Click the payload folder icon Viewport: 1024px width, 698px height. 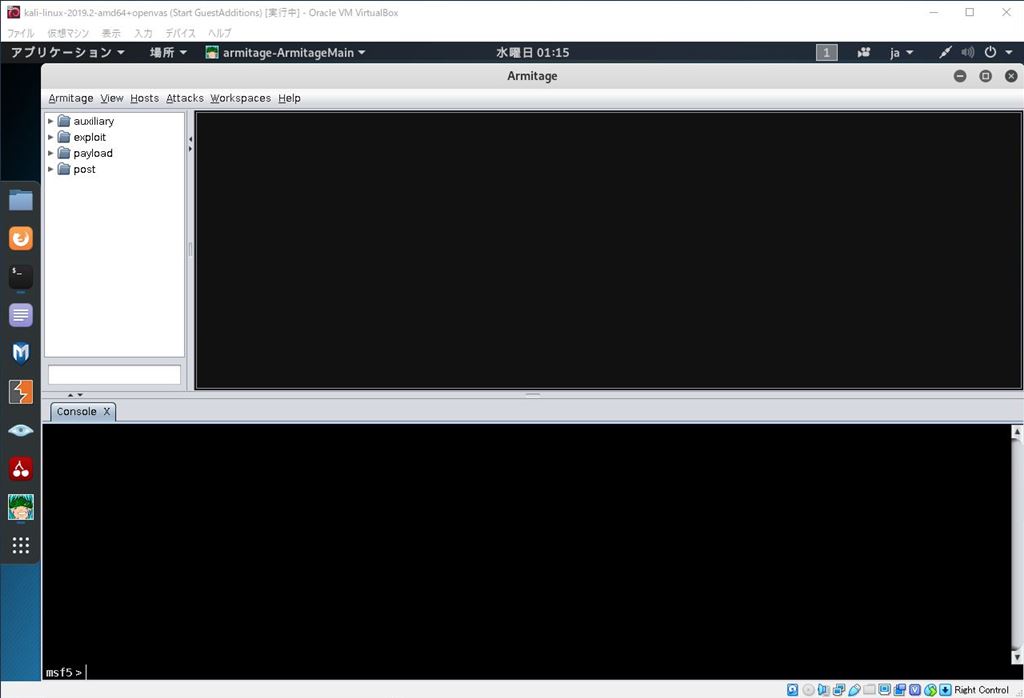pos(64,153)
